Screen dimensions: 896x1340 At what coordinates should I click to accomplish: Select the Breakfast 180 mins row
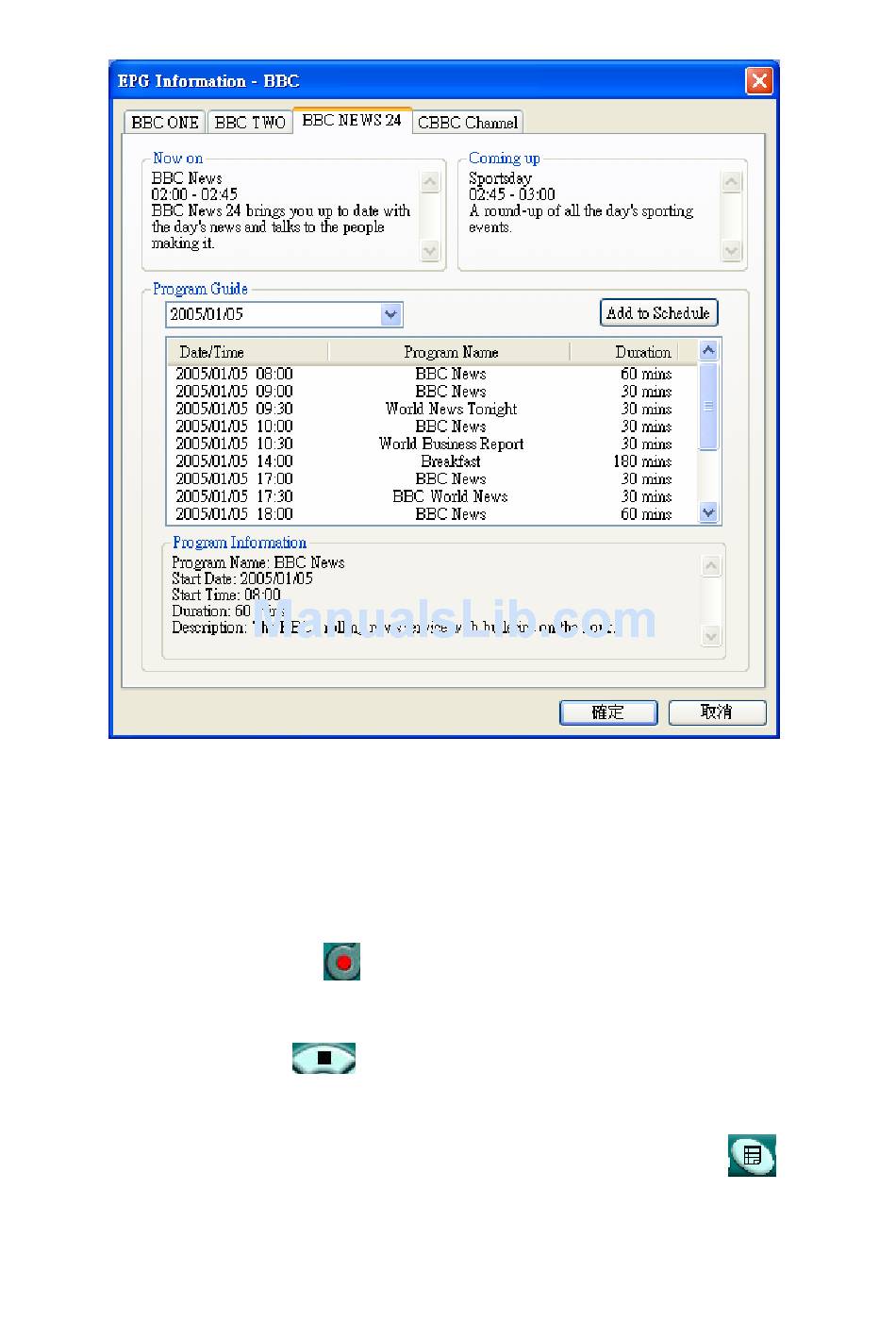pyautogui.click(x=432, y=461)
